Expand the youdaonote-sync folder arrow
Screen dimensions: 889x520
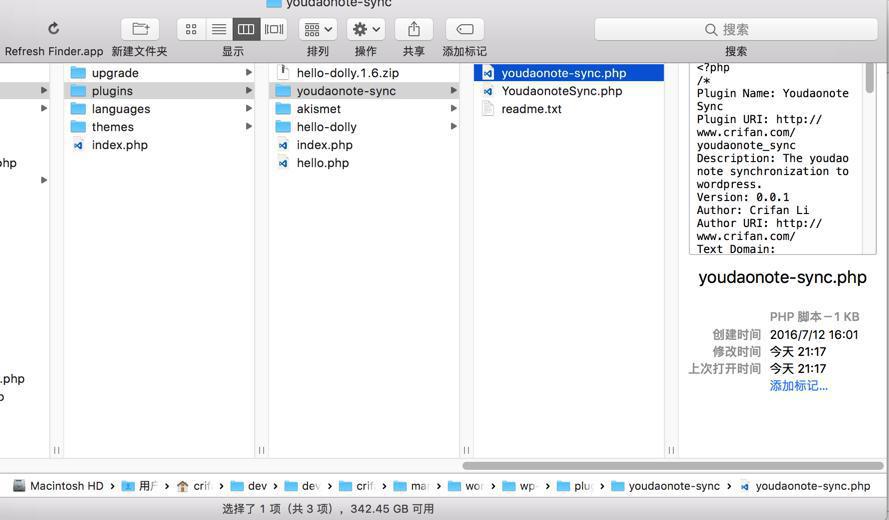pyautogui.click(x=454, y=91)
